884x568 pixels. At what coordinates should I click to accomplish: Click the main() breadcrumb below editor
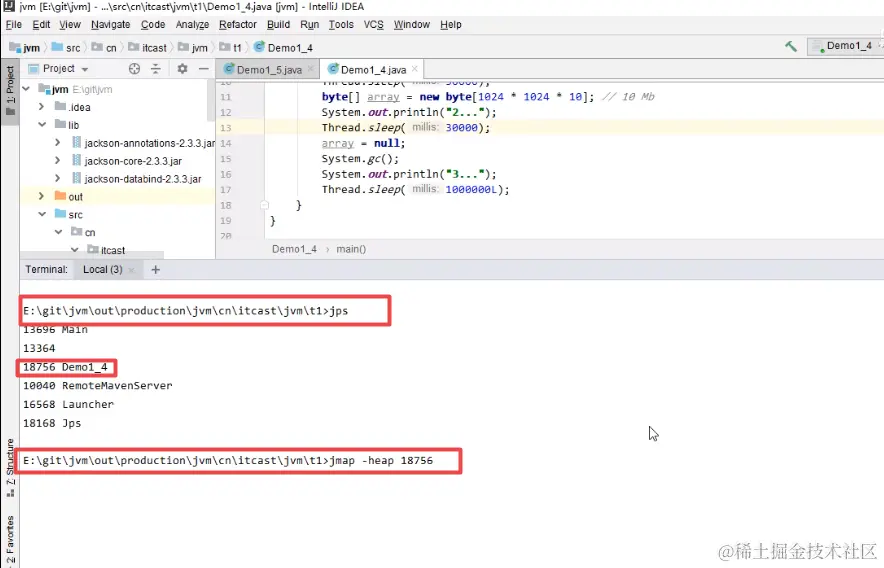tap(351, 249)
